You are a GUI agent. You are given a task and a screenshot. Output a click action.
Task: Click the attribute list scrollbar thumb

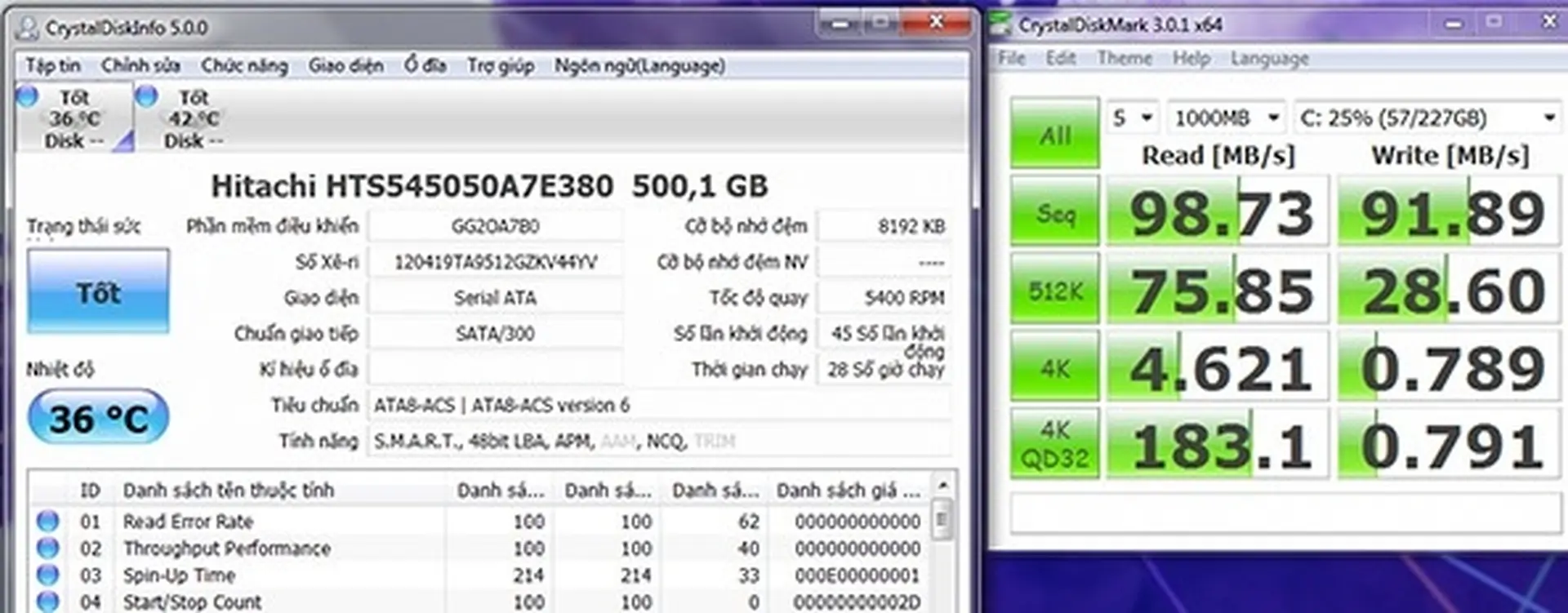pos(942,519)
